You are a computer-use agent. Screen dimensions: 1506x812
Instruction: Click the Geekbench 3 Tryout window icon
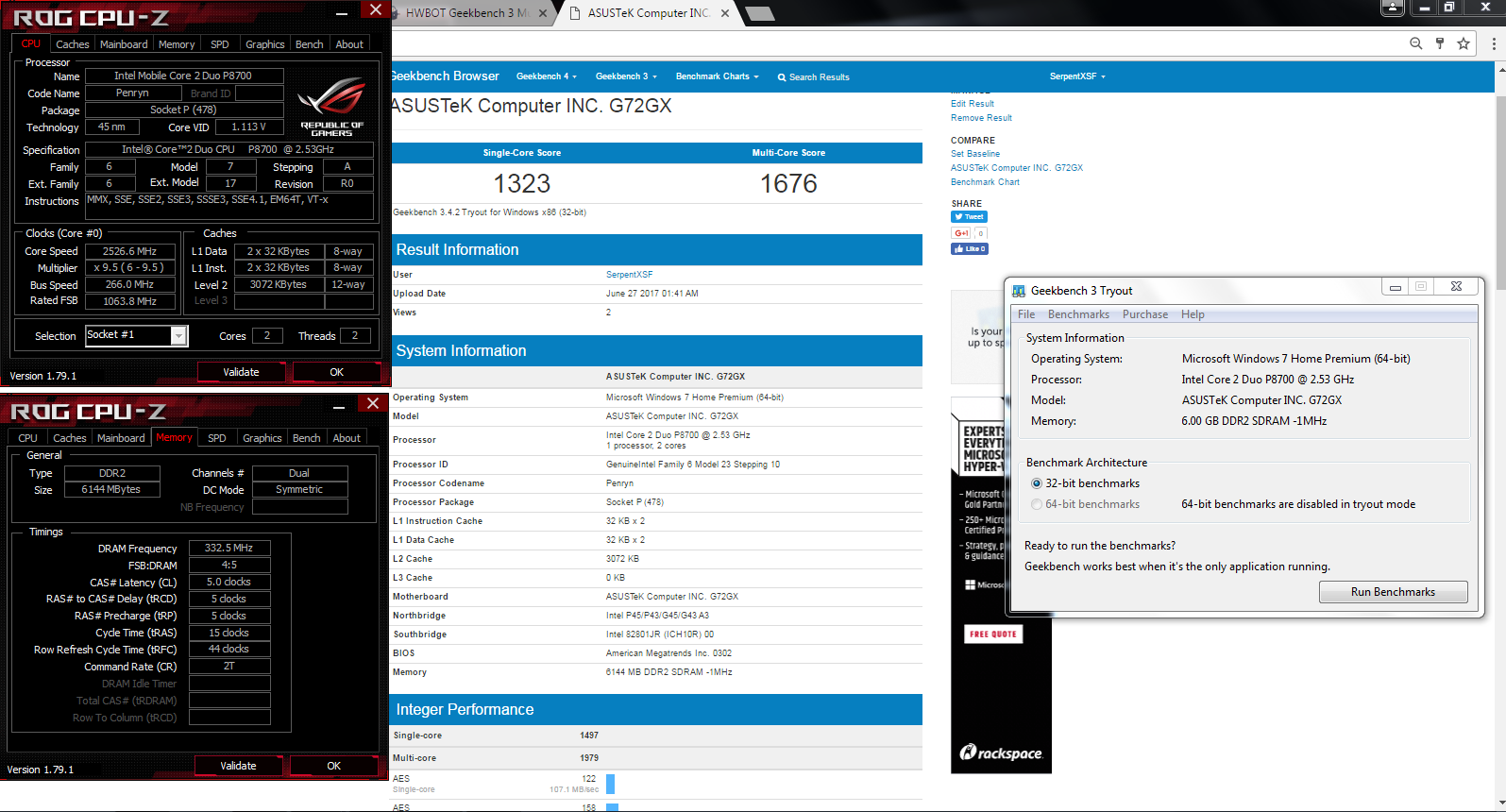click(x=1019, y=291)
